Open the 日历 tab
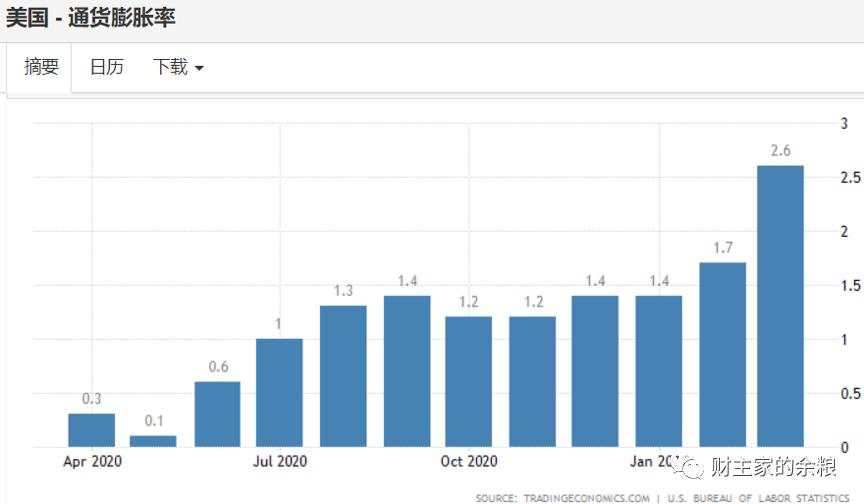The height and width of the screenshot is (504, 864). pyautogui.click(x=106, y=67)
